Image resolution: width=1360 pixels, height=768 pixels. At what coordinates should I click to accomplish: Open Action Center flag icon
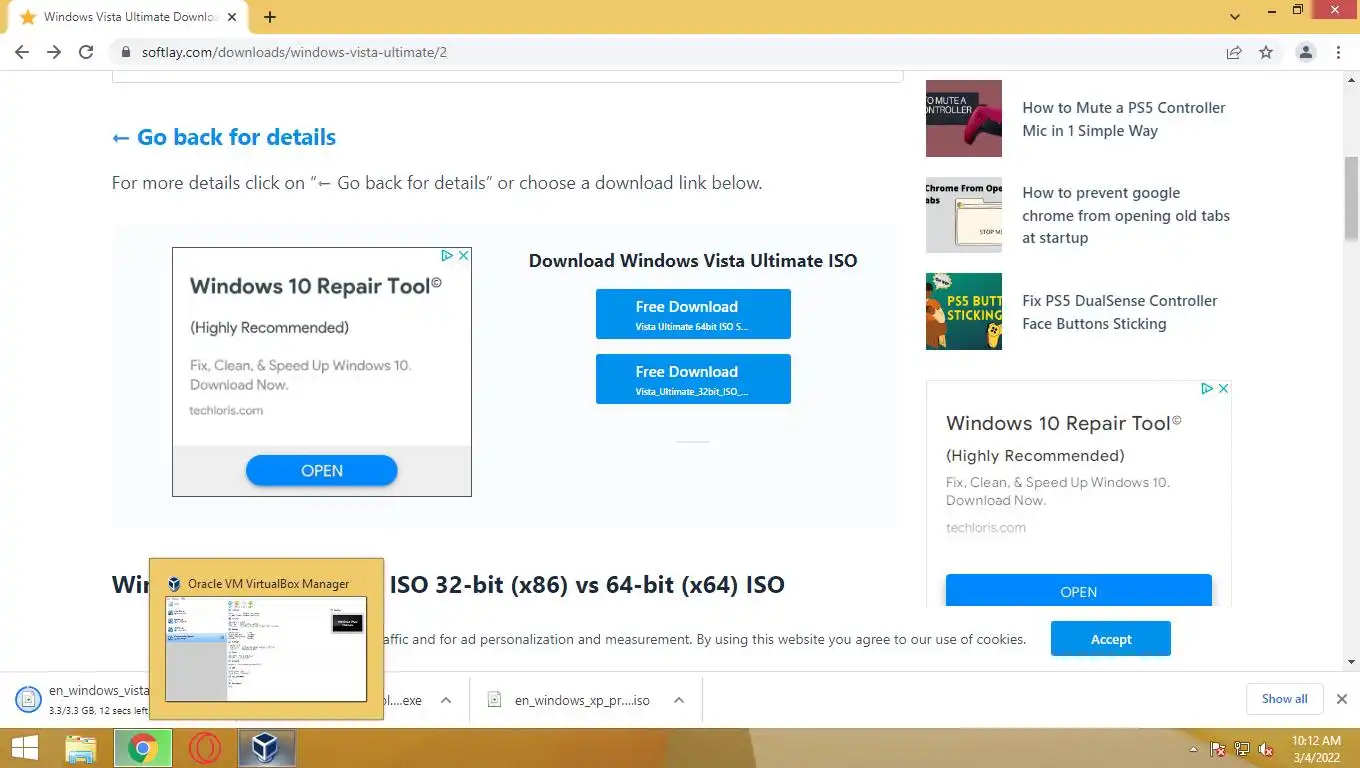click(1218, 749)
